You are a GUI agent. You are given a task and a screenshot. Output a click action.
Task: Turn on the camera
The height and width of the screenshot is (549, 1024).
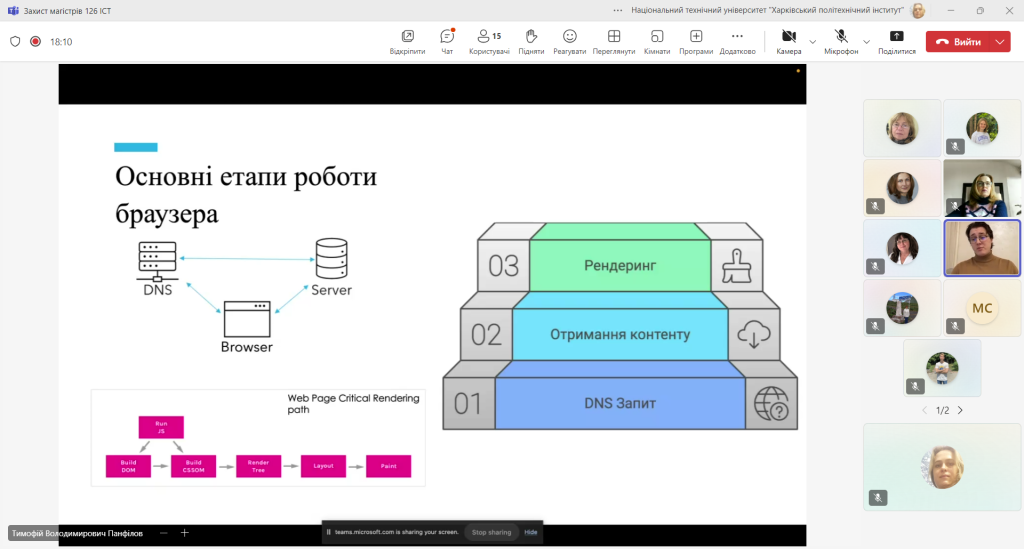coord(789,41)
